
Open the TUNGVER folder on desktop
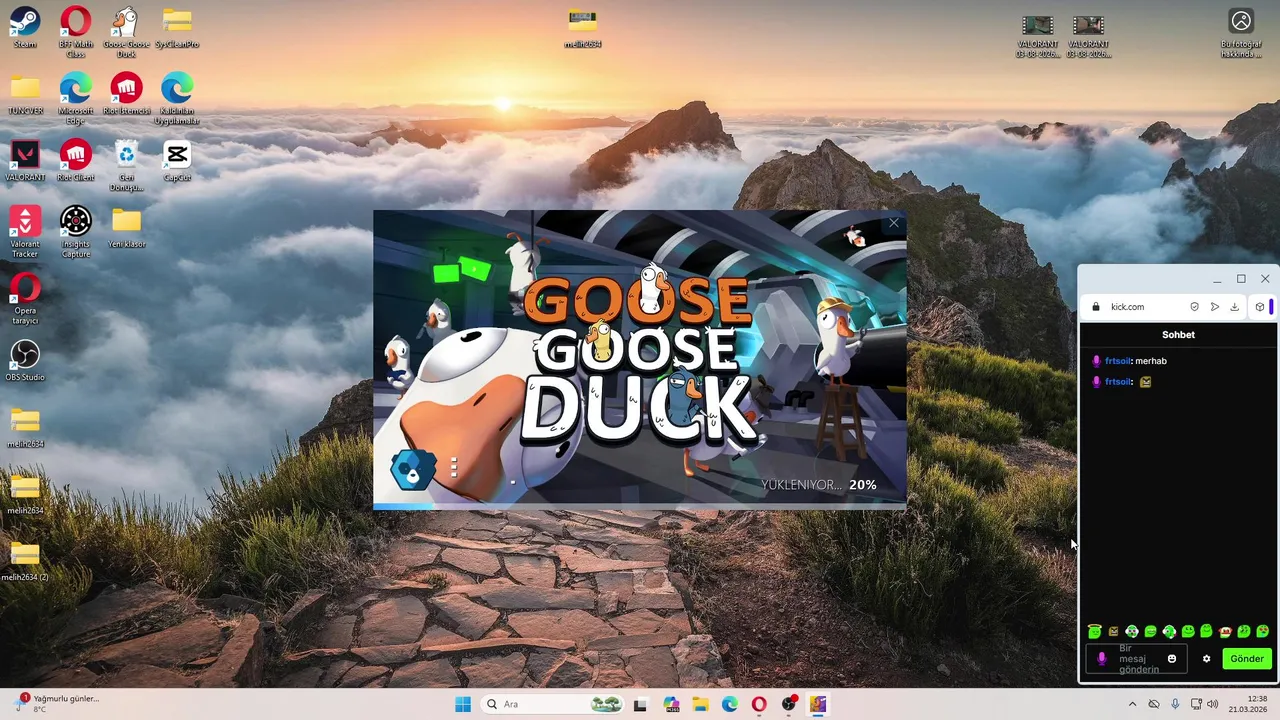coord(25,95)
